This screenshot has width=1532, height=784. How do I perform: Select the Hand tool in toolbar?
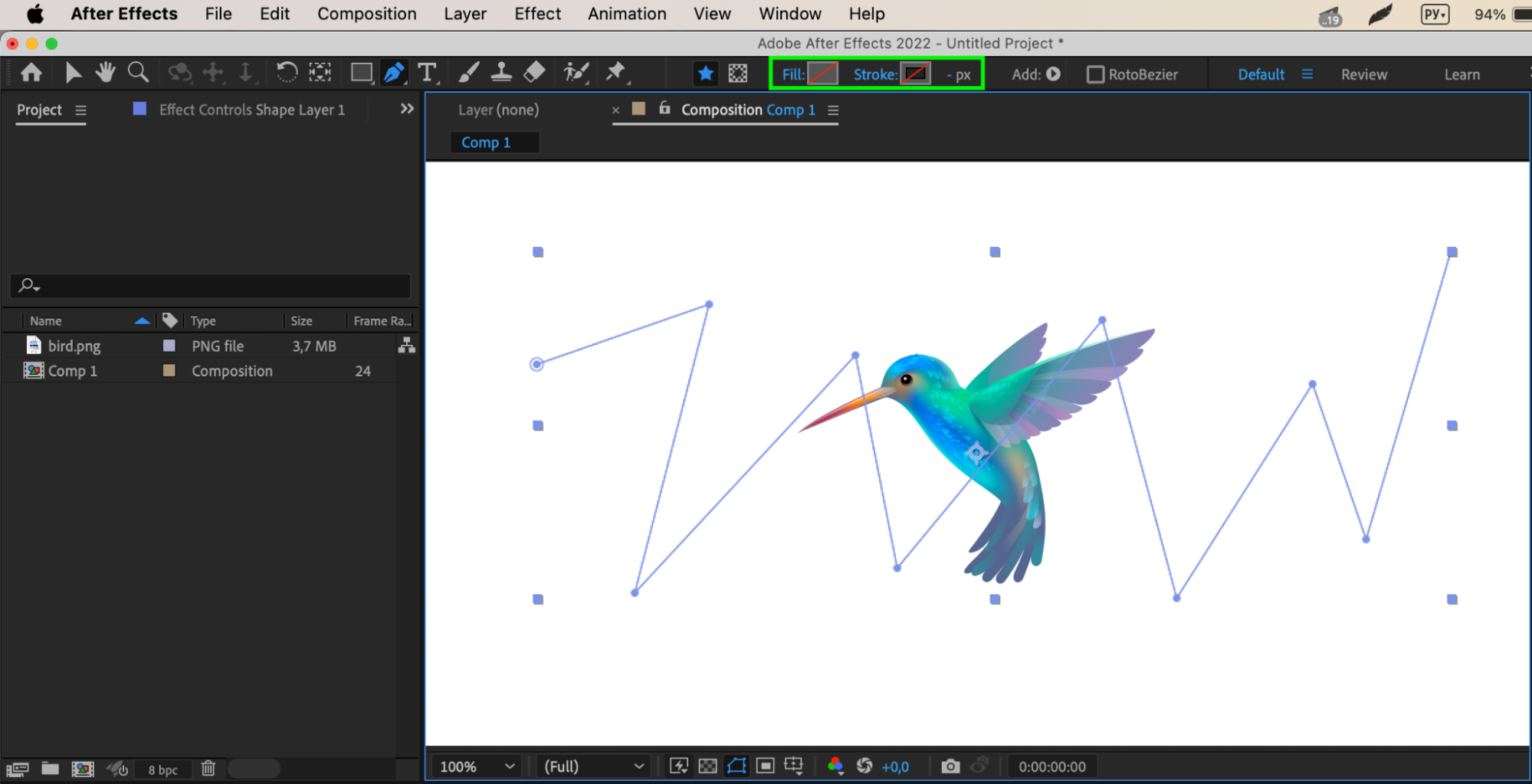(x=105, y=73)
